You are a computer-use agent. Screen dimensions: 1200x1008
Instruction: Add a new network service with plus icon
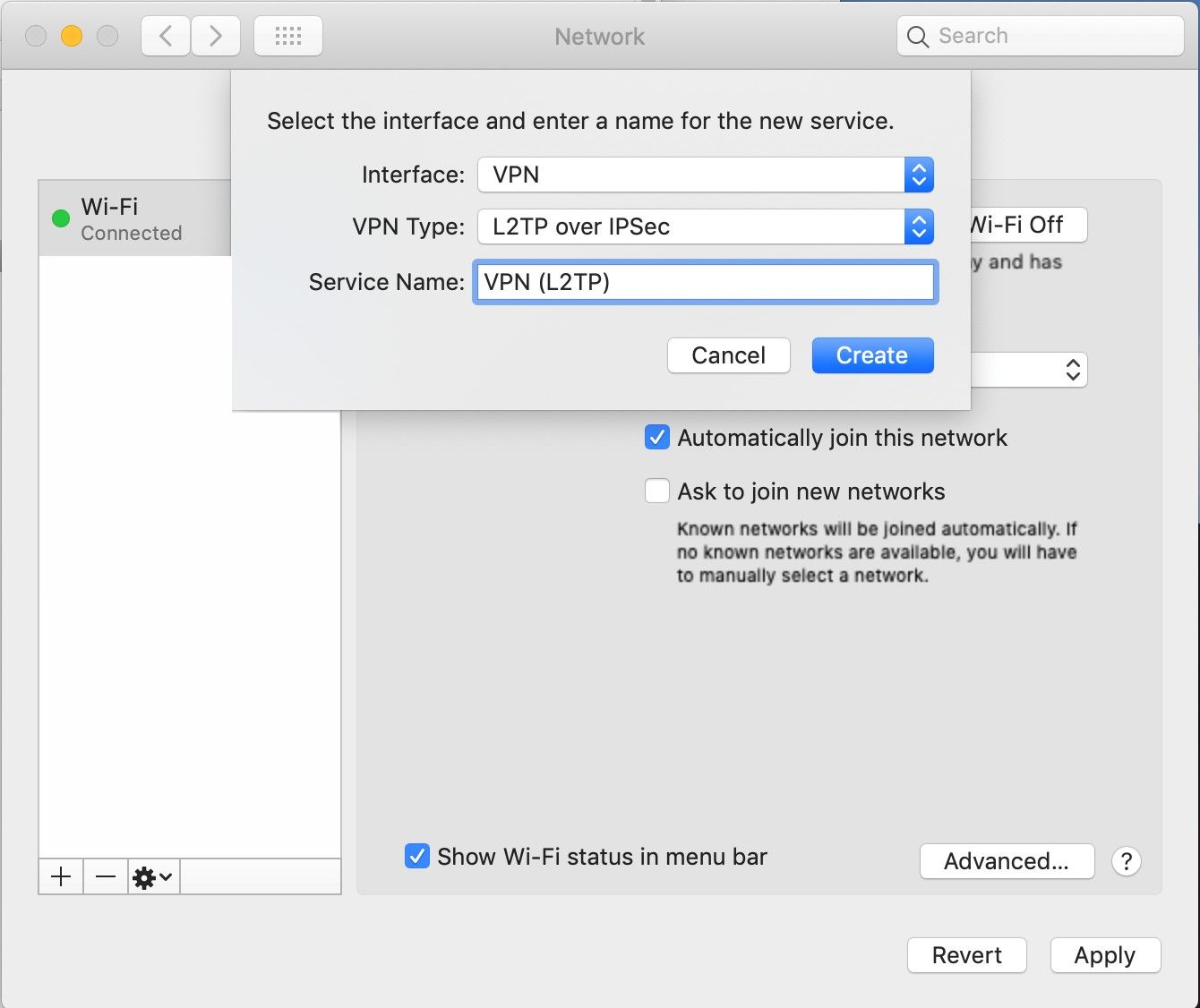[x=60, y=876]
